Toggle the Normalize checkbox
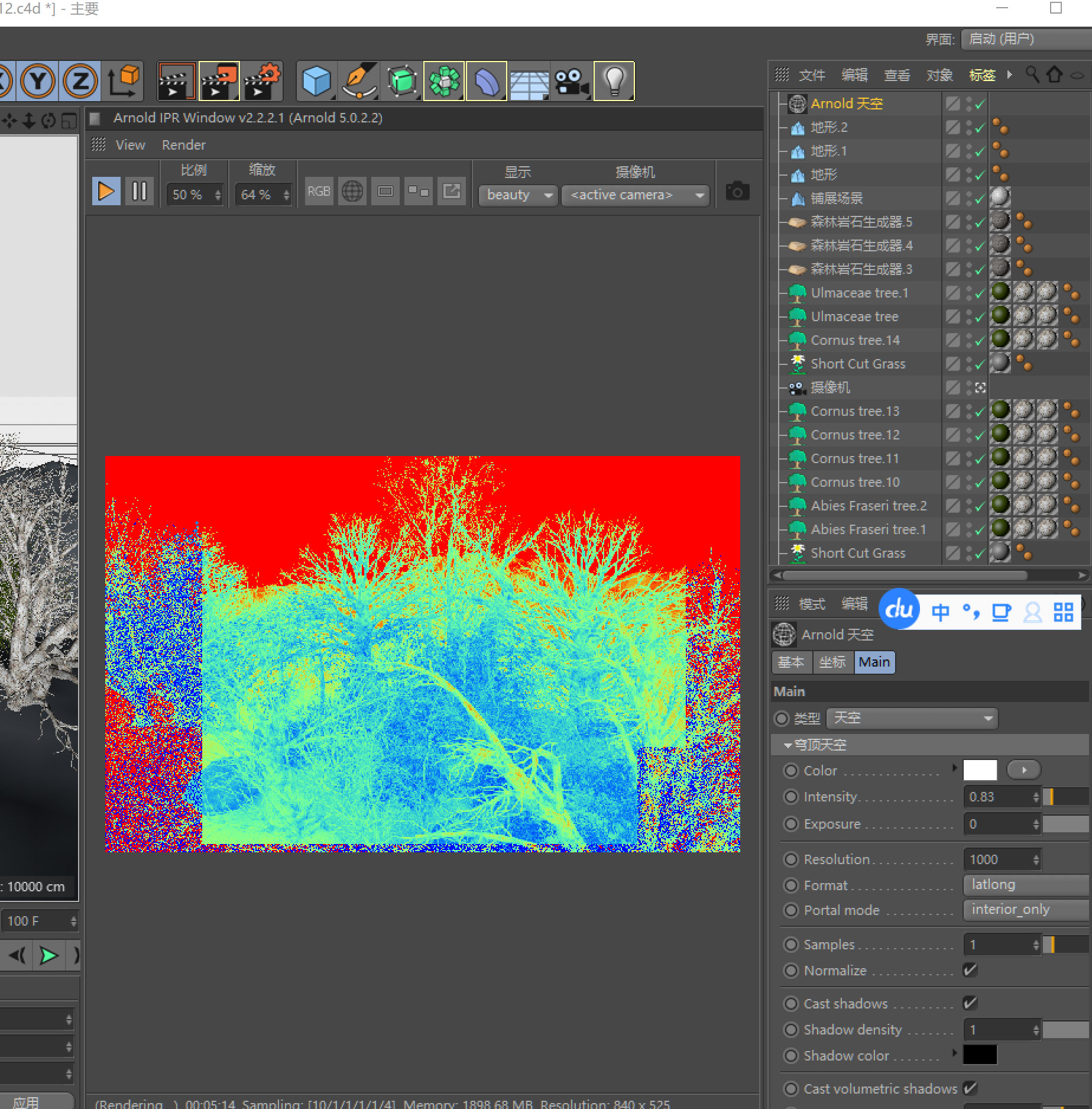Viewport: 1092px width, 1109px height. [x=970, y=970]
